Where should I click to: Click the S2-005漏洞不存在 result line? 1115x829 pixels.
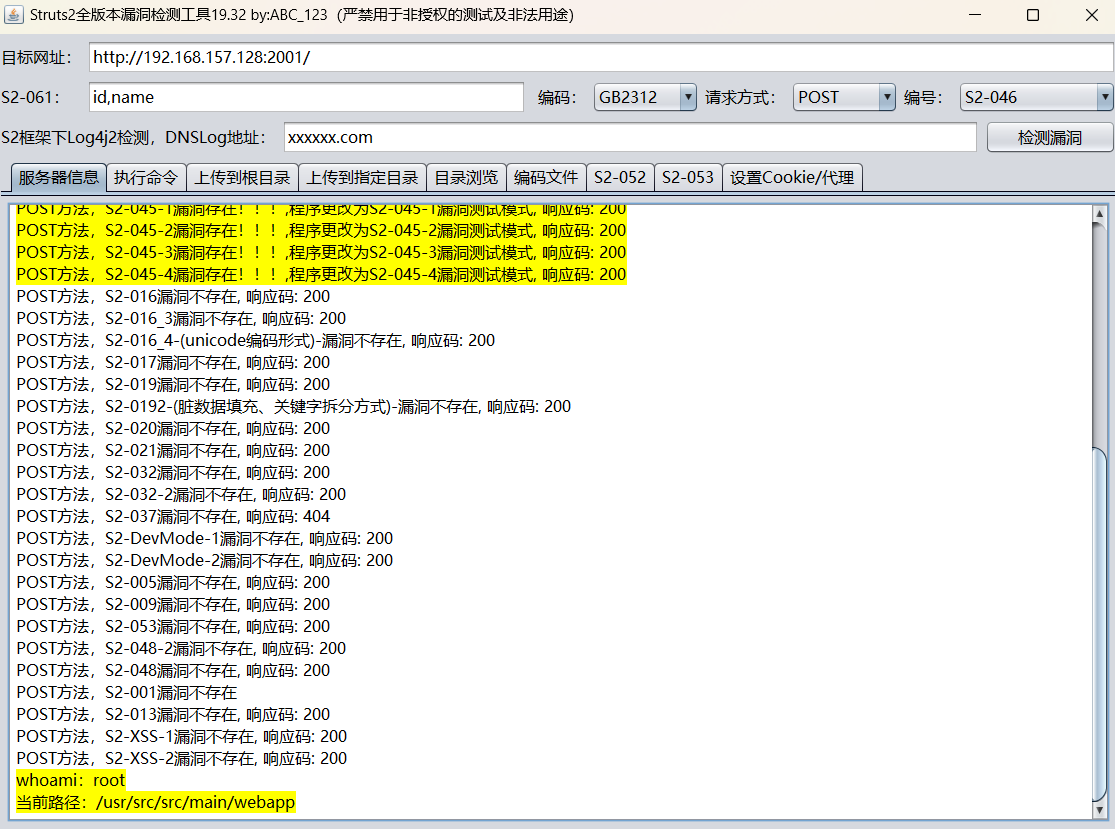click(x=173, y=583)
